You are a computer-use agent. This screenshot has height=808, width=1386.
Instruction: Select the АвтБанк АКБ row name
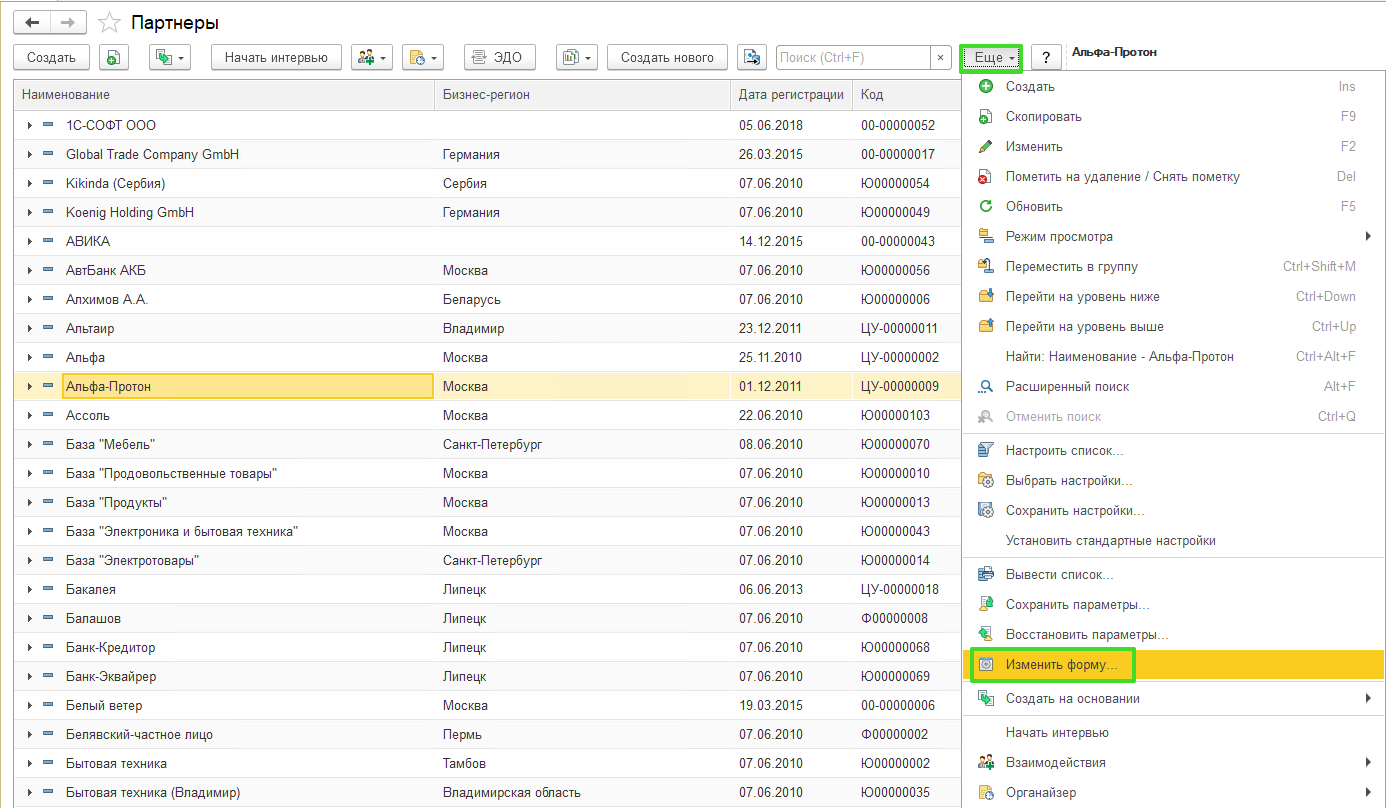[105, 271]
